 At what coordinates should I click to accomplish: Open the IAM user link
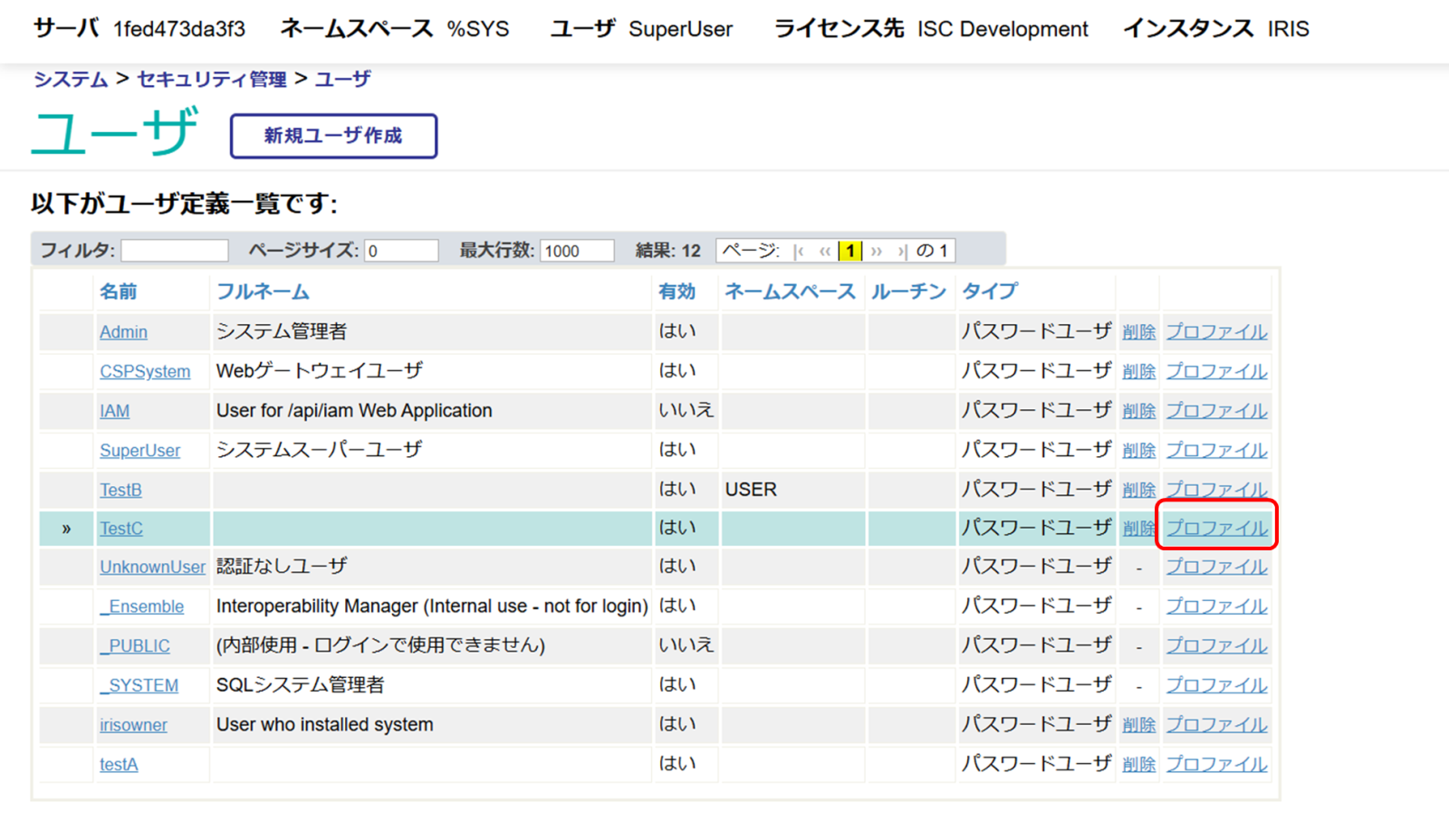click(114, 411)
